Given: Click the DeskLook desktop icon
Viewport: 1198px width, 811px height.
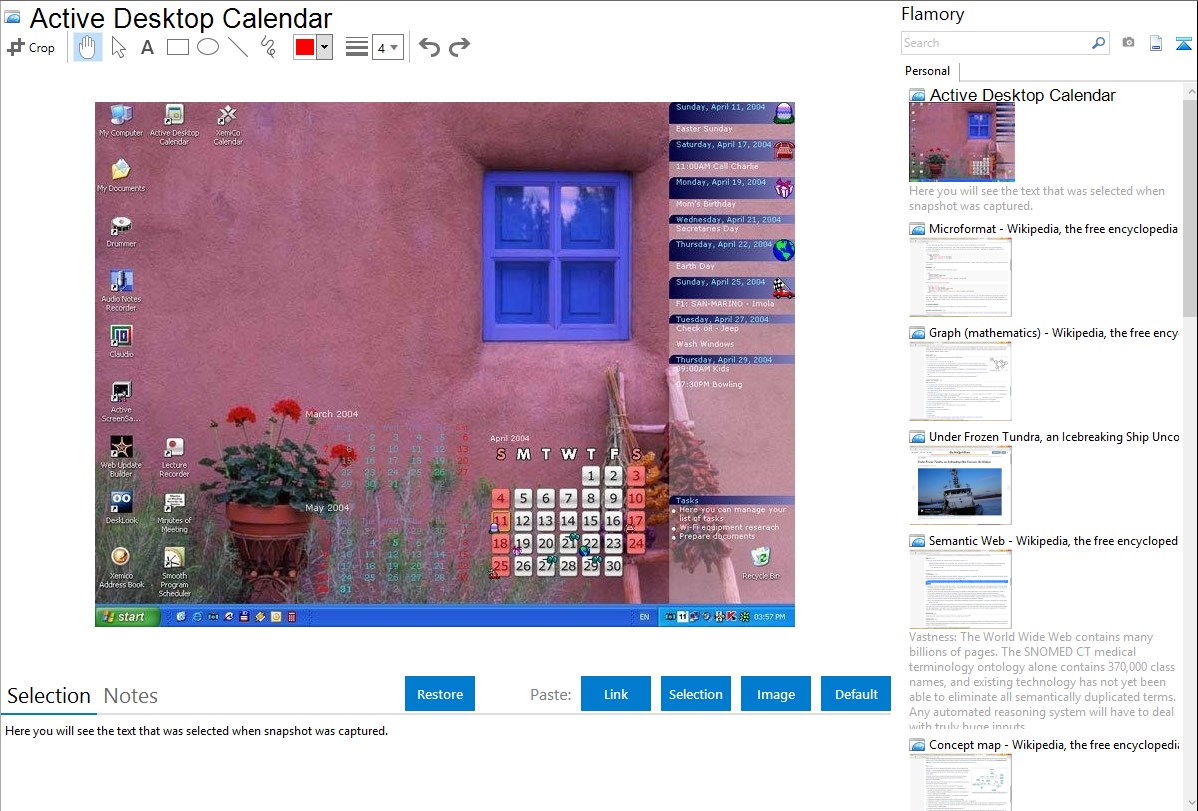Looking at the screenshot, I should coord(121,508).
